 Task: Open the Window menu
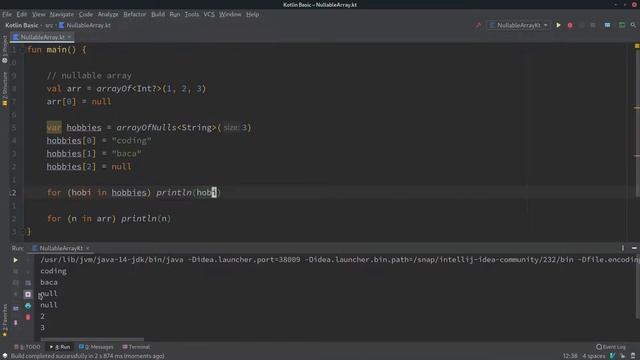click(x=230, y=14)
